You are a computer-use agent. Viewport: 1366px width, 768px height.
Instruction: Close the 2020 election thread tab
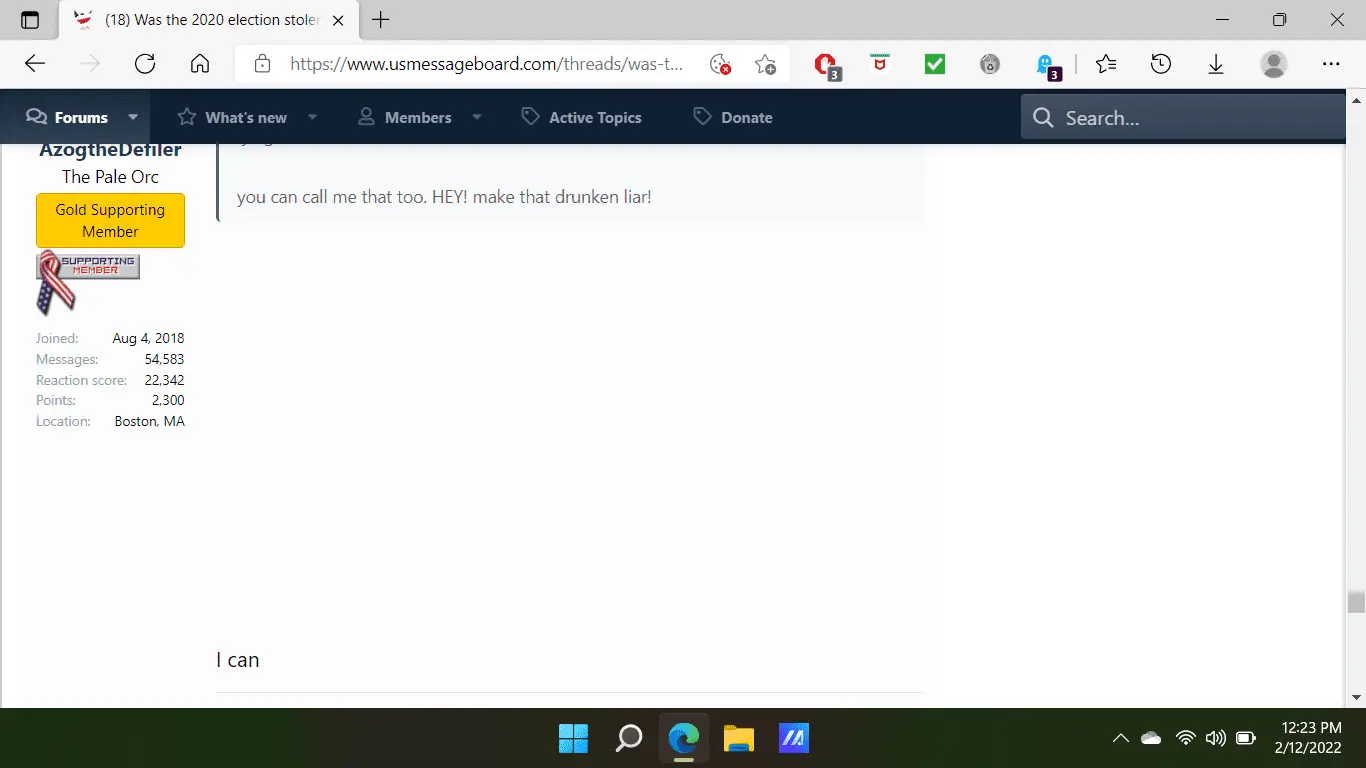337,20
